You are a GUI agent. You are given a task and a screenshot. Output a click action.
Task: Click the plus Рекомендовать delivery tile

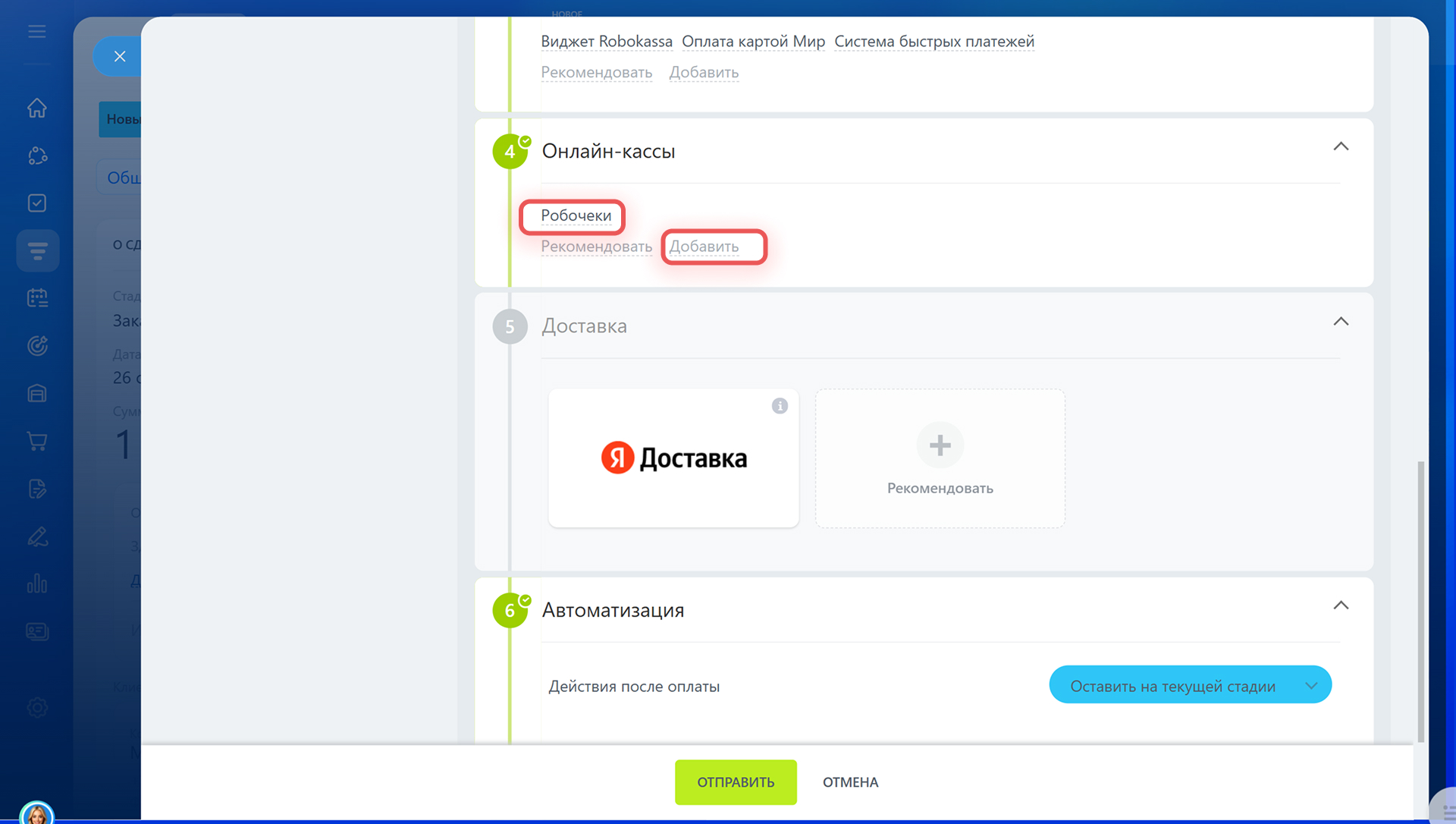940,458
